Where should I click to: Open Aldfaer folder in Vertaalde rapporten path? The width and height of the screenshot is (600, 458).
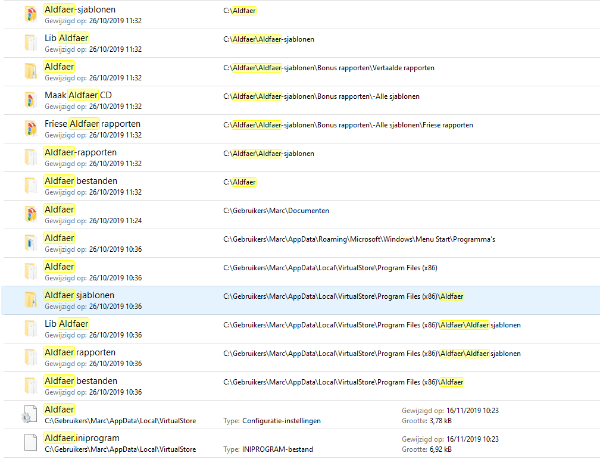coord(60,65)
